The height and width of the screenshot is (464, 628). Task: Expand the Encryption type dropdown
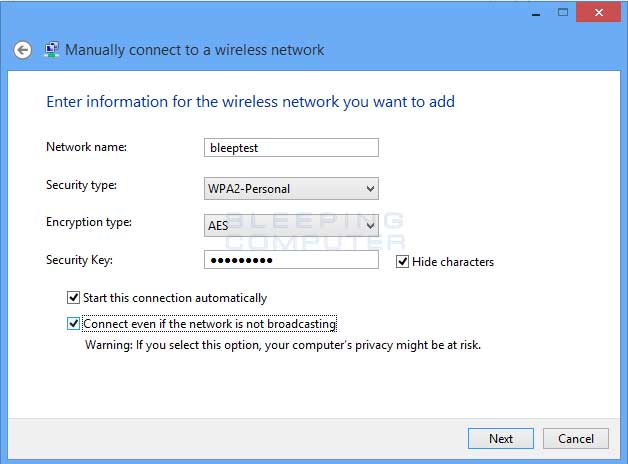tap(291, 225)
